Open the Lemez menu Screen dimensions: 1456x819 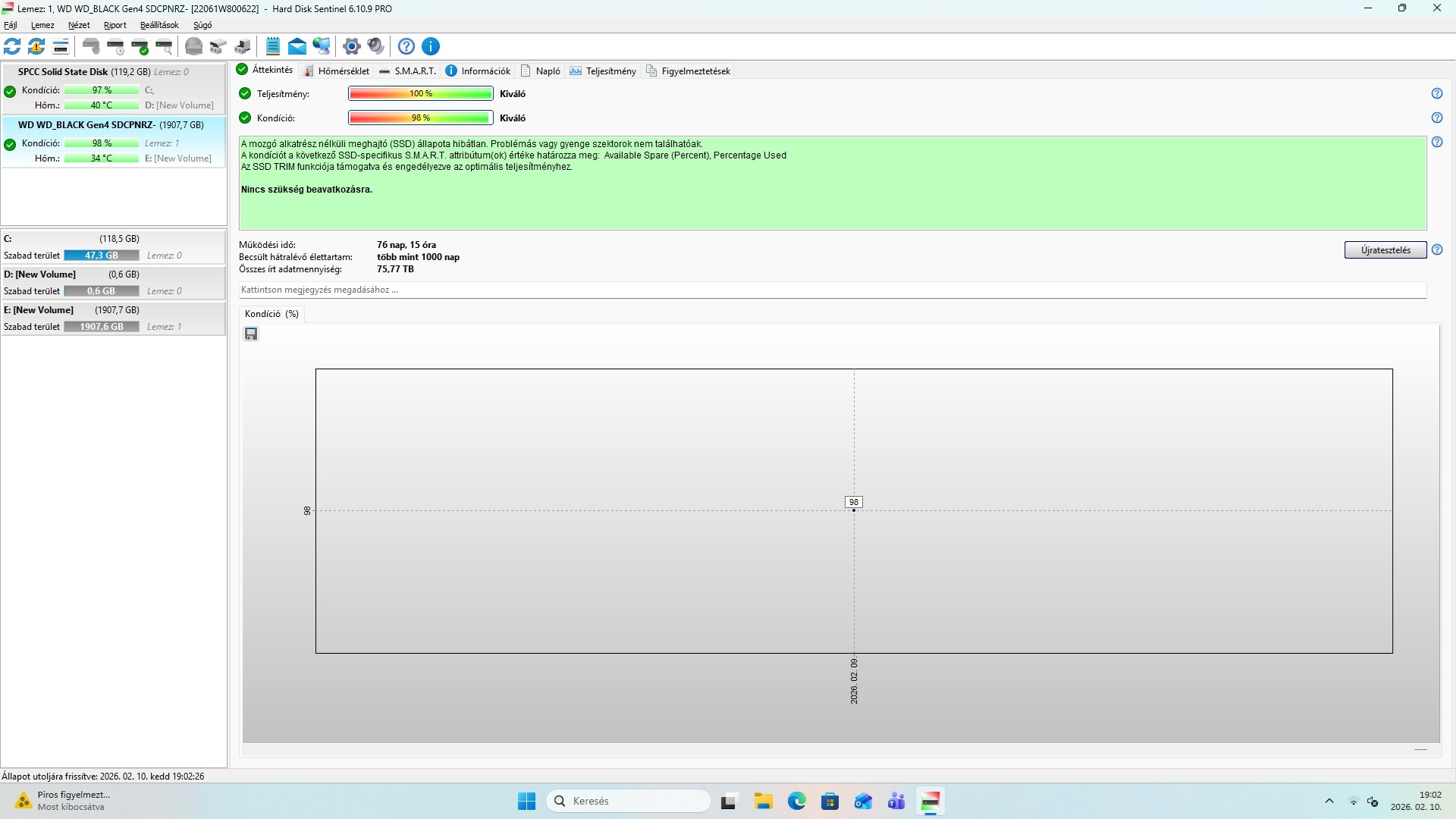click(x=42, y=25)
